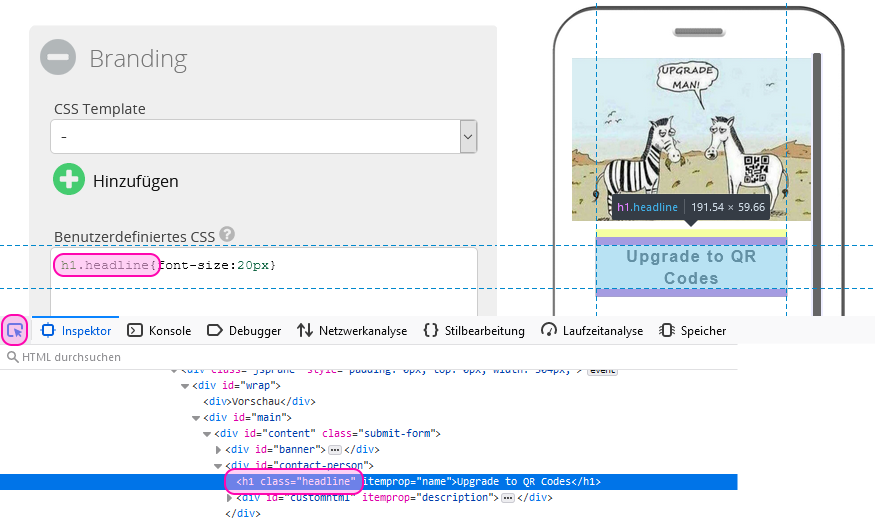This screenshot has height=524, width=875.
Task: Click the Branding section heading
Action: (x=138, y=59)
